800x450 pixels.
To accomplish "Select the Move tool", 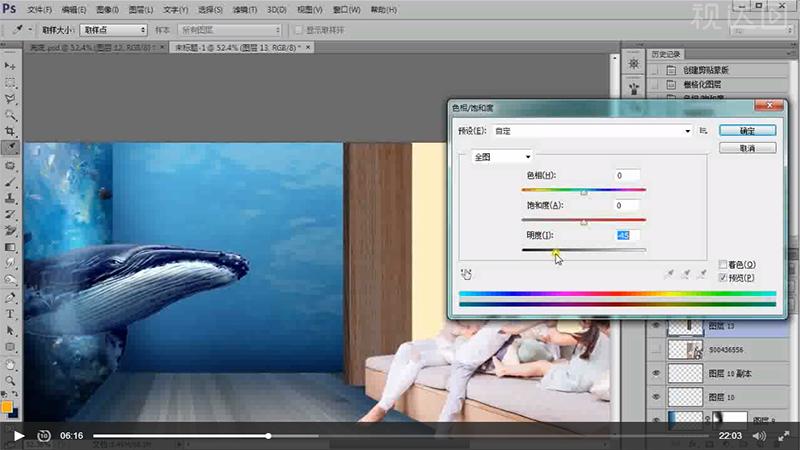I will [x=10, y=66].
